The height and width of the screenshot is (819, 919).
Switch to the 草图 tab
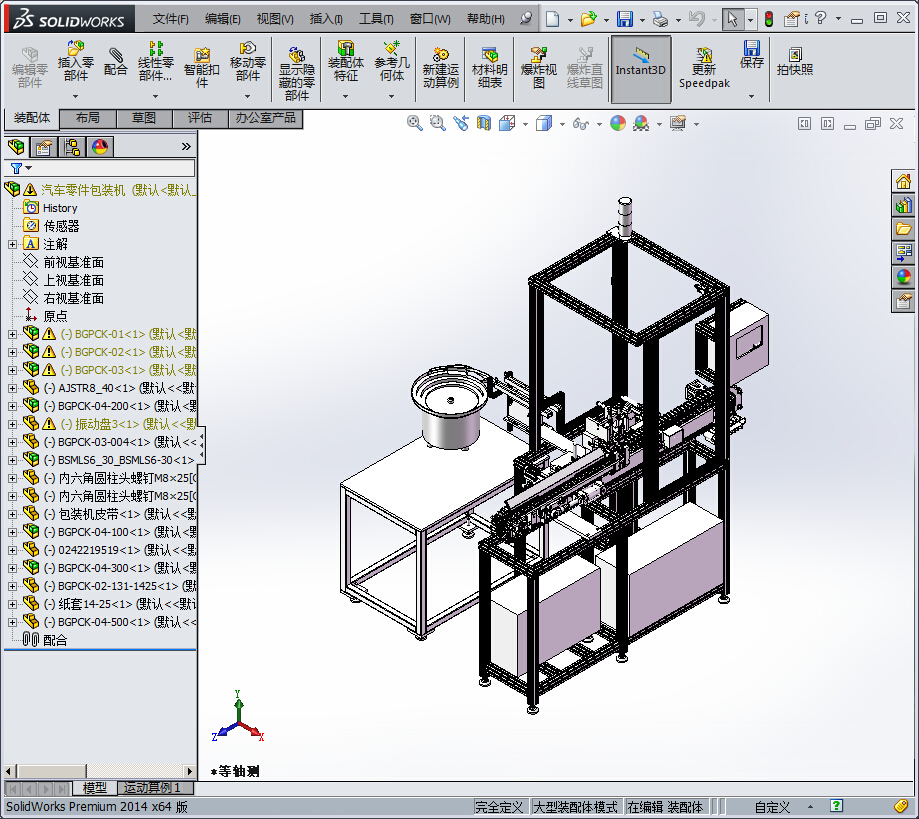pos(144,118)
